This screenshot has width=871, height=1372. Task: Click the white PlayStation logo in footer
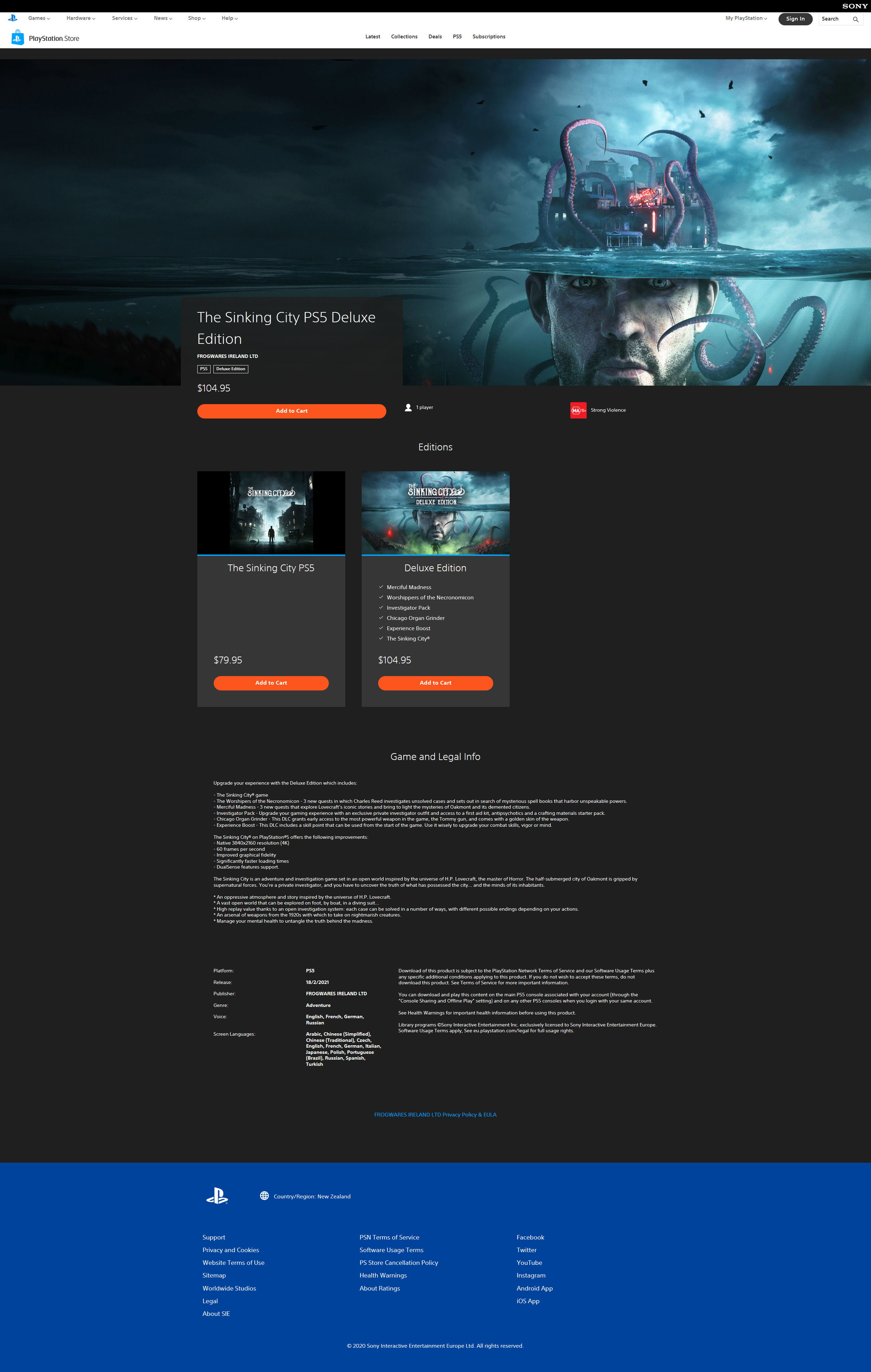217,1195
